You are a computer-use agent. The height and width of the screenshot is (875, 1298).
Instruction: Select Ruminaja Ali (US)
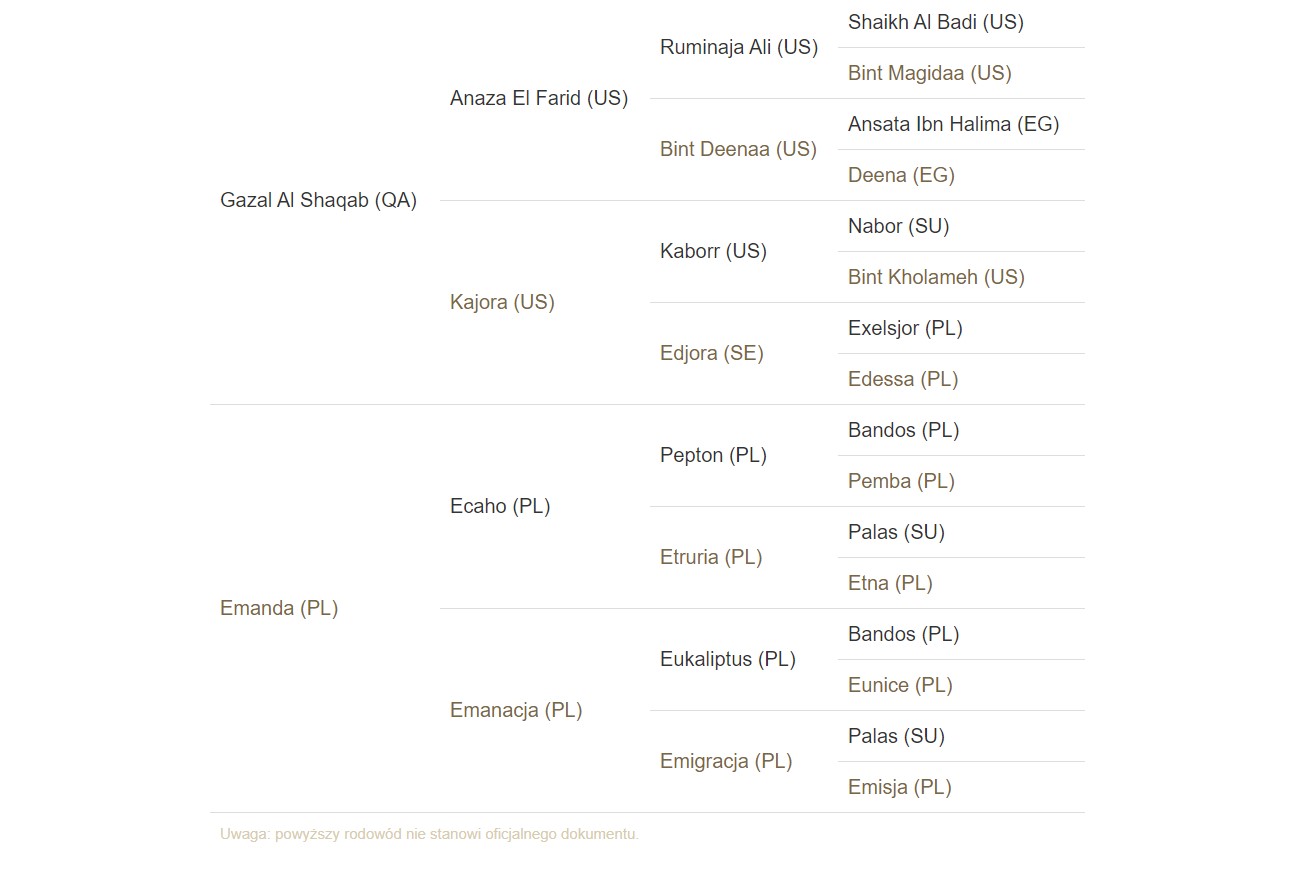[739, 47]
